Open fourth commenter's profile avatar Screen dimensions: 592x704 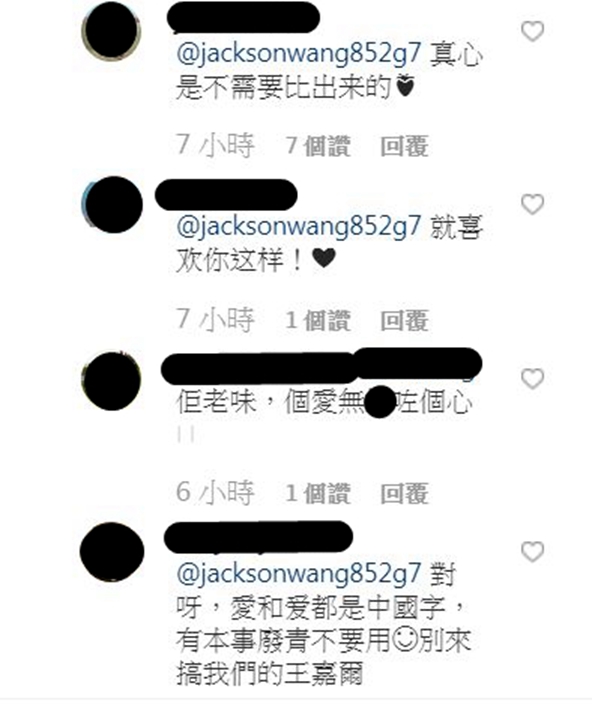[112, 552]
